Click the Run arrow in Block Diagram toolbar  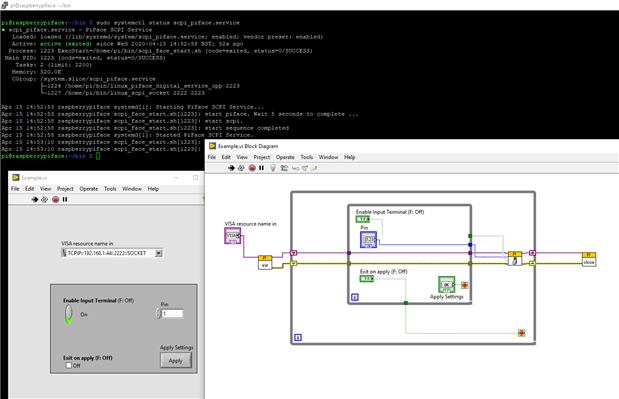click(231, 168)
